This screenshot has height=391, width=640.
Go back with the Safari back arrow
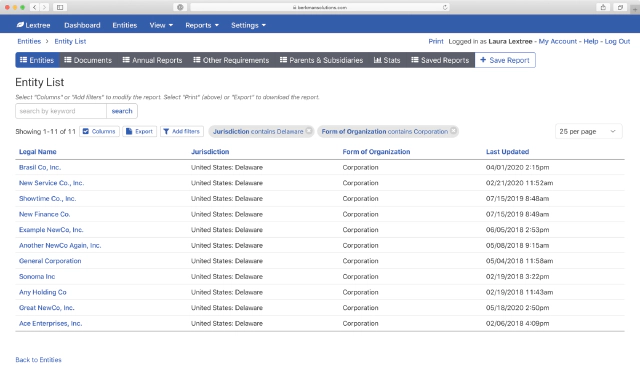[34, 7]
